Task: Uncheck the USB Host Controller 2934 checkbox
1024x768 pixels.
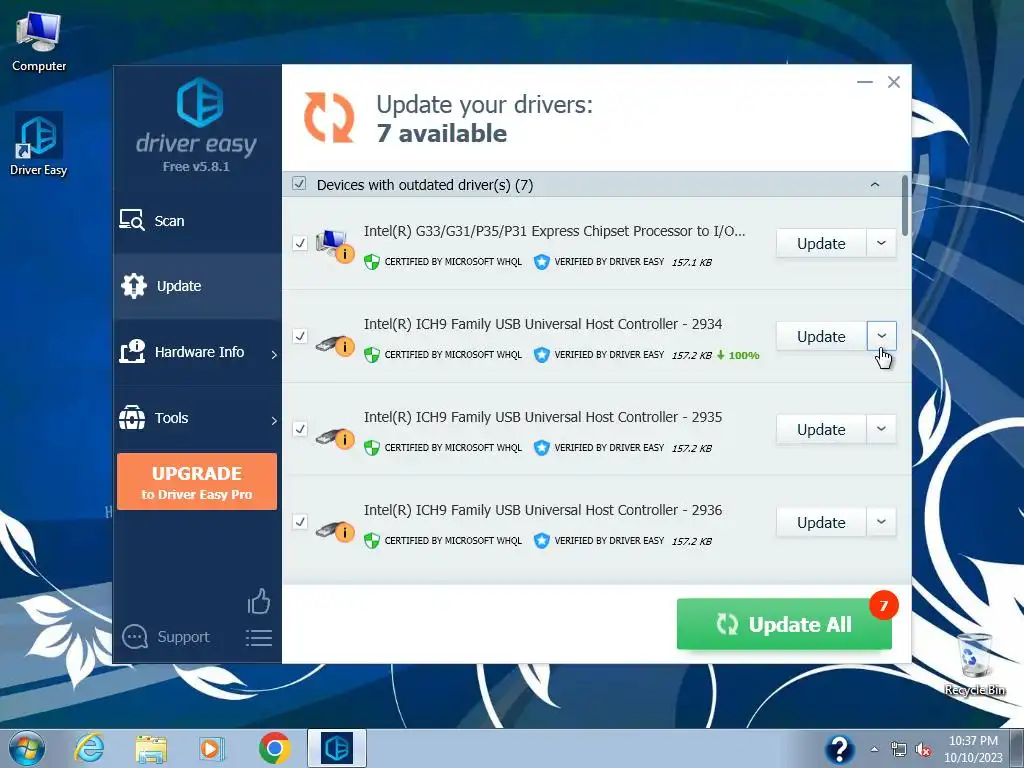Action: click(x=300, y=336)
